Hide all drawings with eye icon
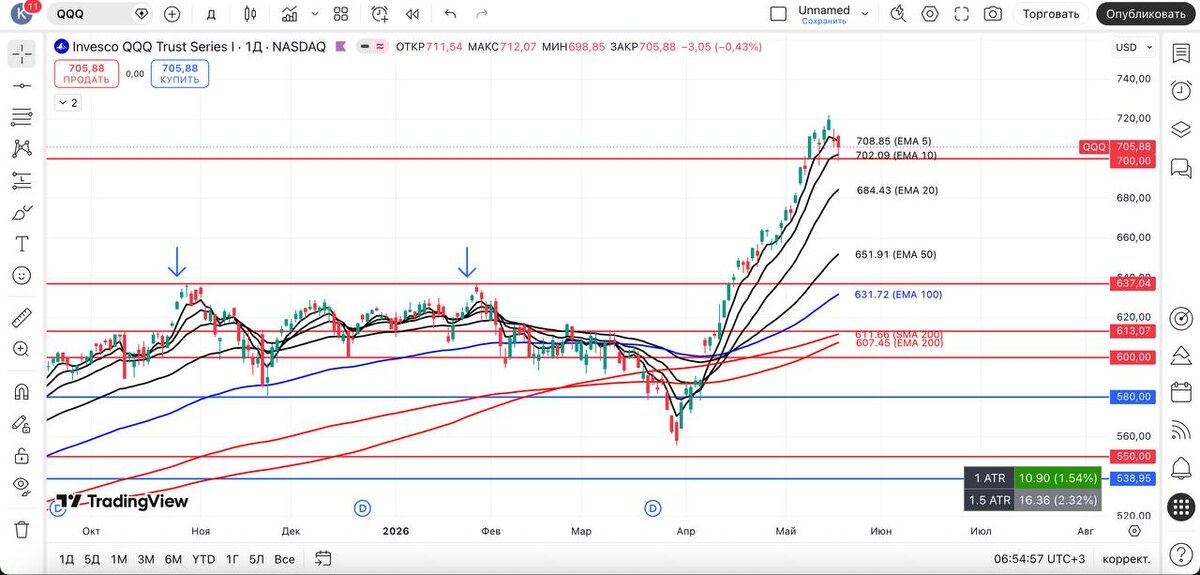 [x=22, y=486]
